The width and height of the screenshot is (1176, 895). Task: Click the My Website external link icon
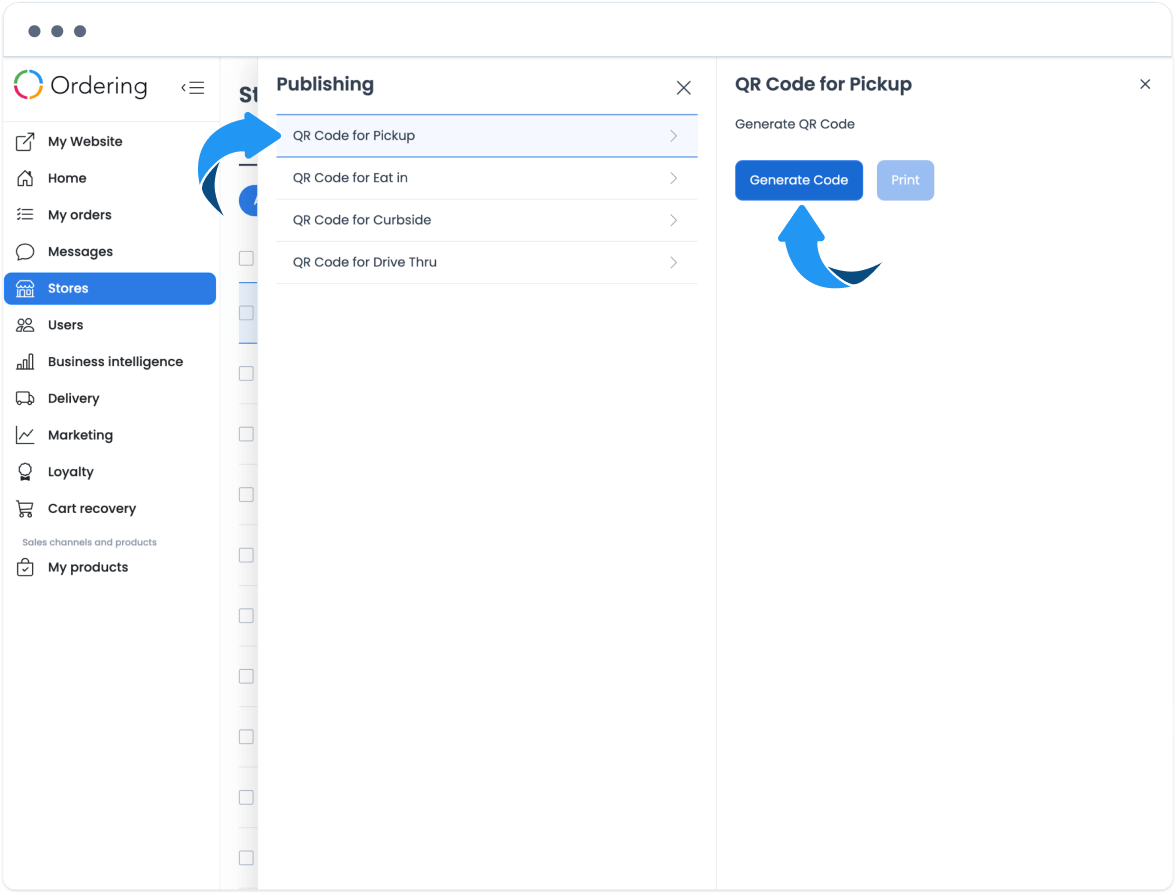click(25, 141)
